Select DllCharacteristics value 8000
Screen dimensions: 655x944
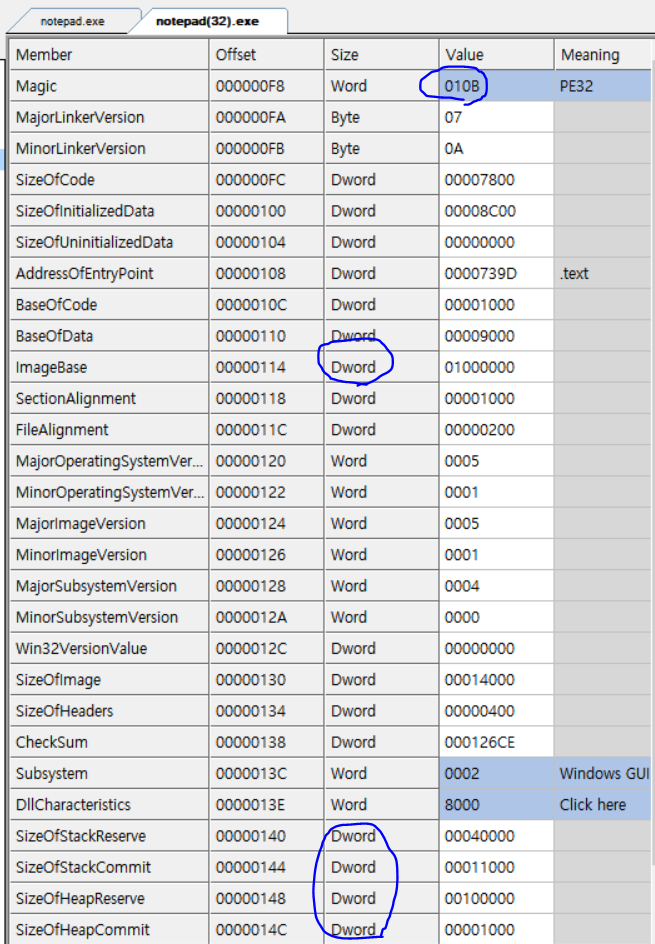click(496, 806)
